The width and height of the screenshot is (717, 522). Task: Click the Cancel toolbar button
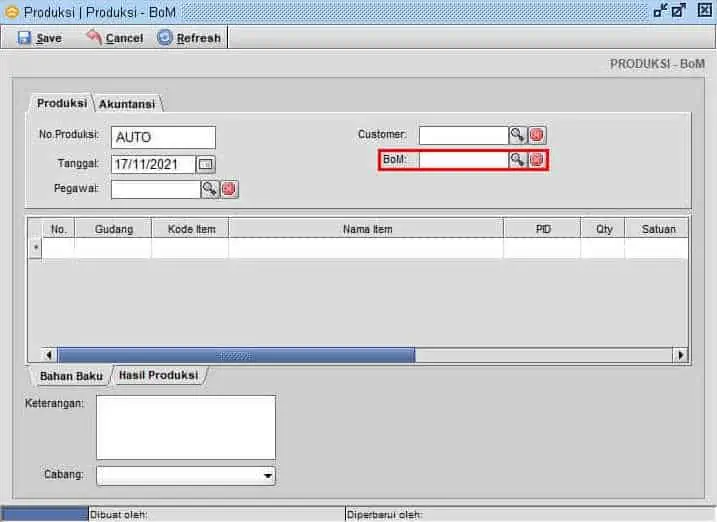[x=114, y=38]
